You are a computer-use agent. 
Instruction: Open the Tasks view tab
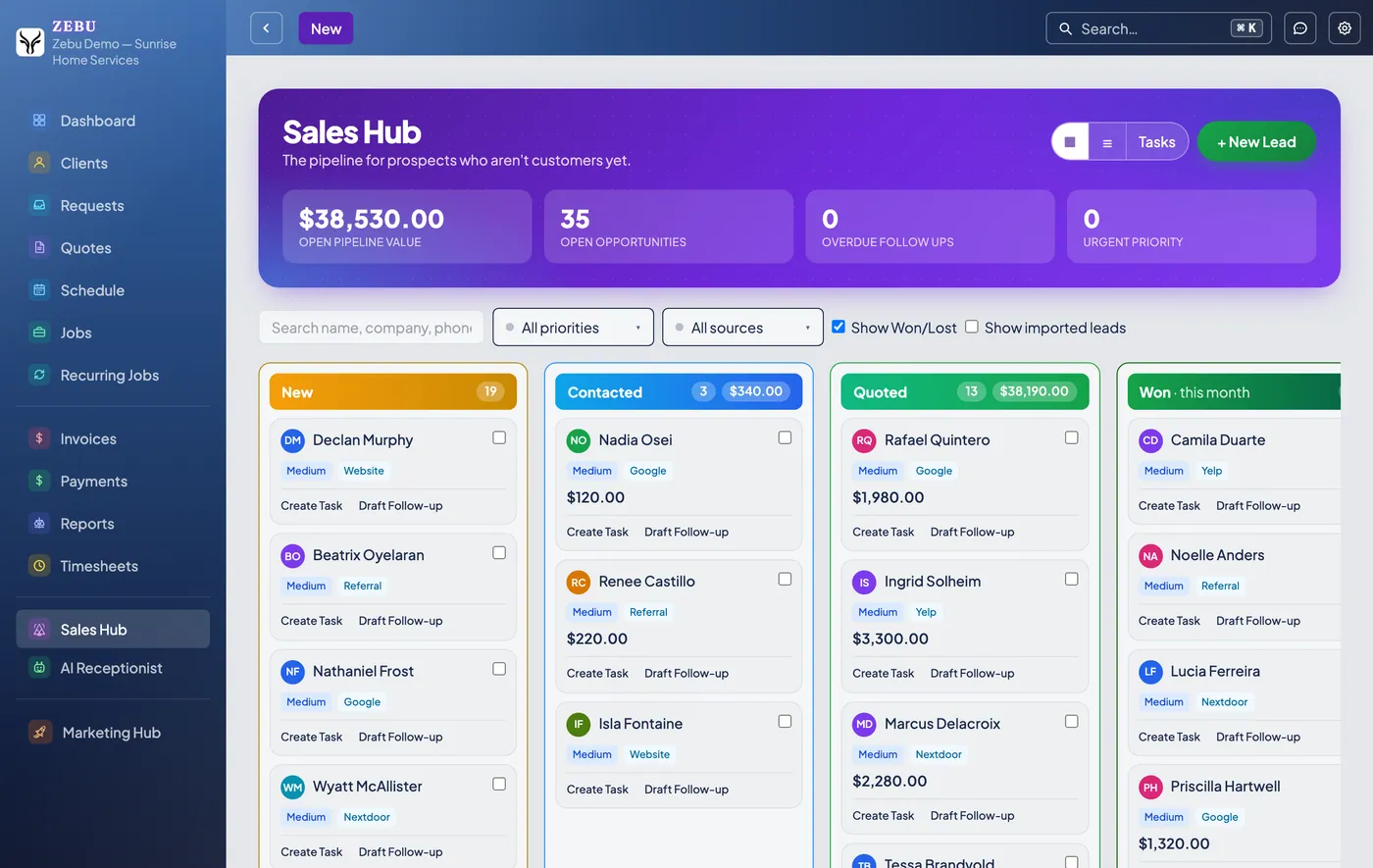1157,142
